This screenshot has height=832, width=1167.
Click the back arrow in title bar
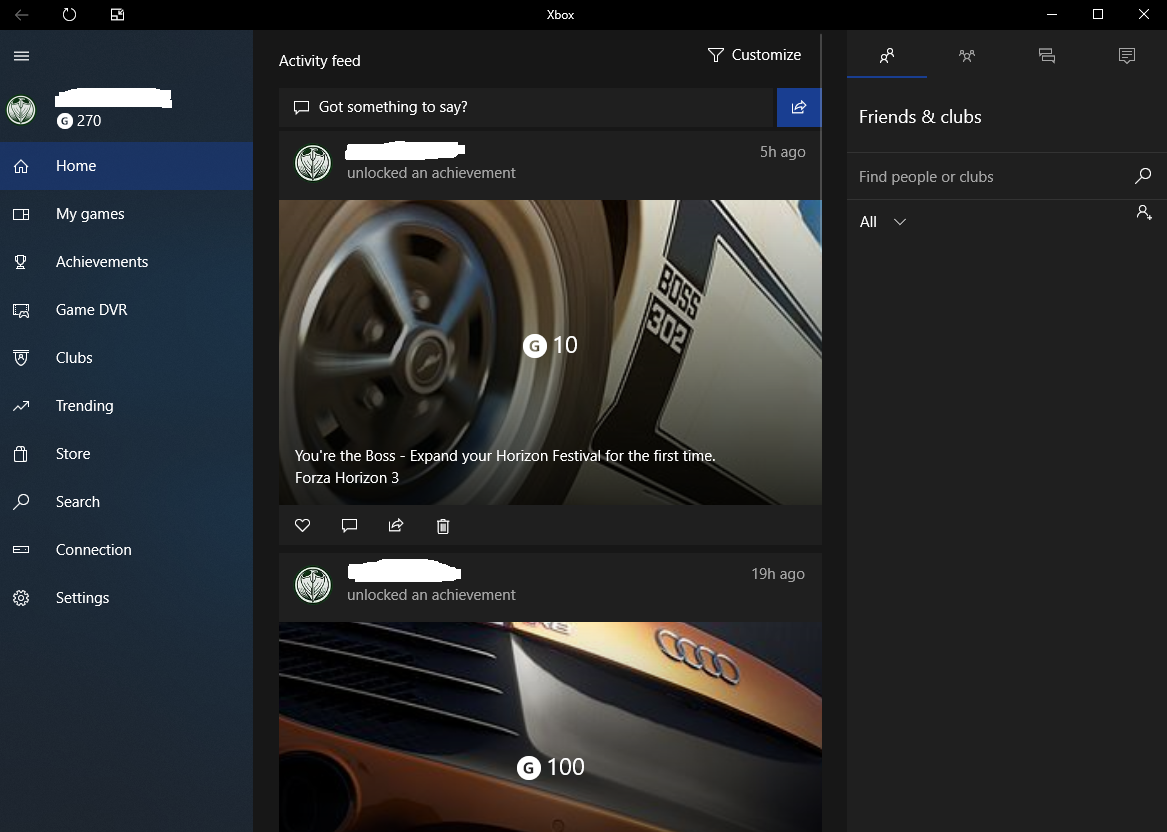coord(22,14)
